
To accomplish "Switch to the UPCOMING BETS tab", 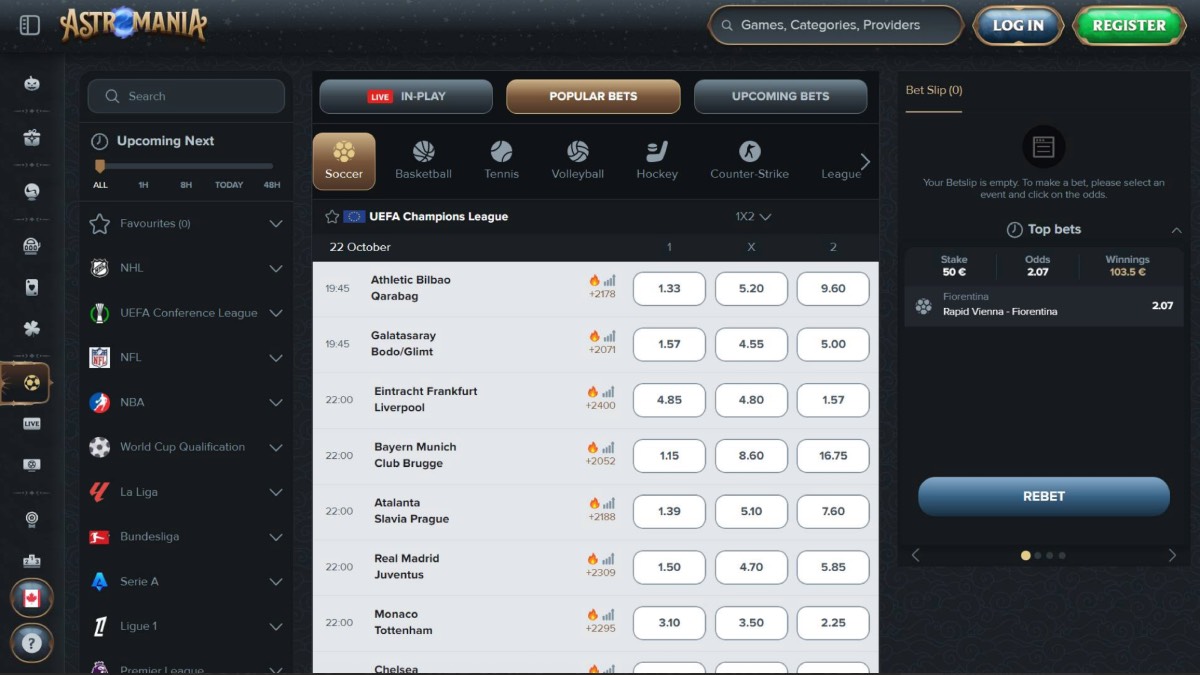I will click(780, 97).
